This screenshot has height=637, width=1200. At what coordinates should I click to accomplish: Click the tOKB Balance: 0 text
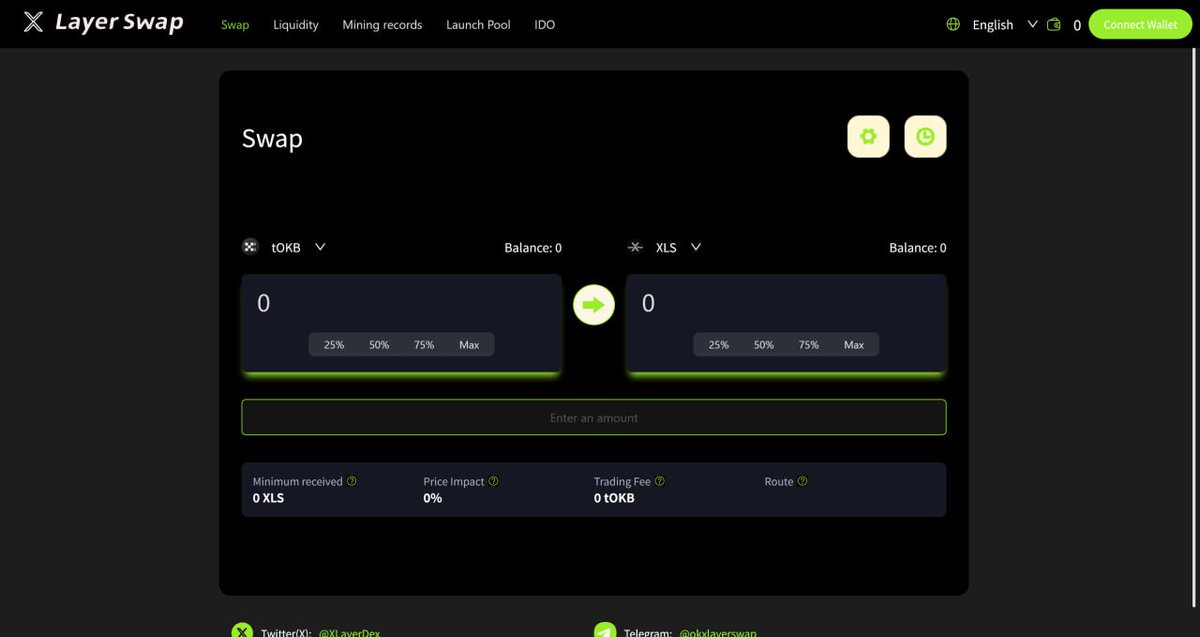533,247
